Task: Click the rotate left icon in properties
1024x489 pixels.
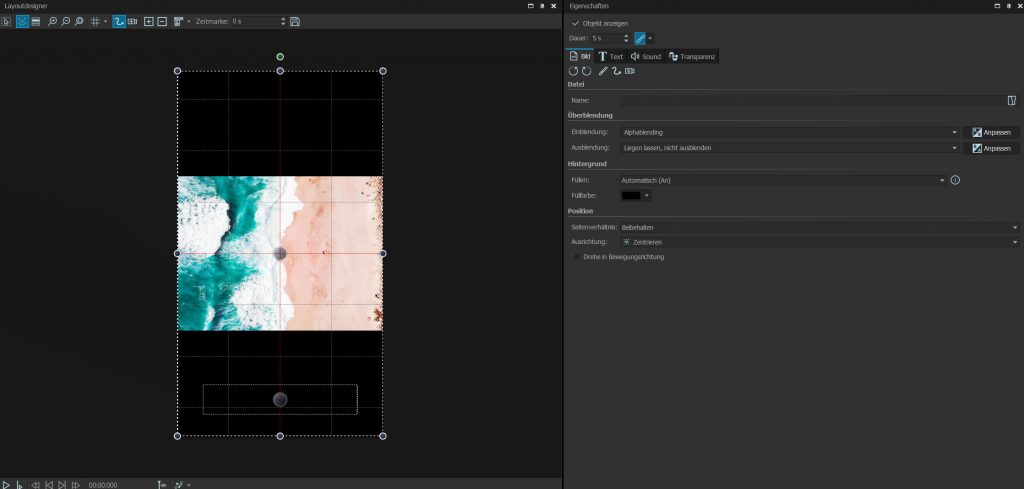Action: point(574,71)
